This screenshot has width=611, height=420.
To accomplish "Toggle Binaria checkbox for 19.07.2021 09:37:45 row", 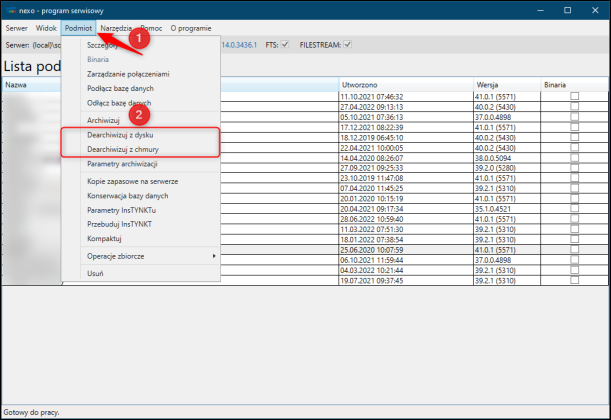I will click(x=575, y=280).
